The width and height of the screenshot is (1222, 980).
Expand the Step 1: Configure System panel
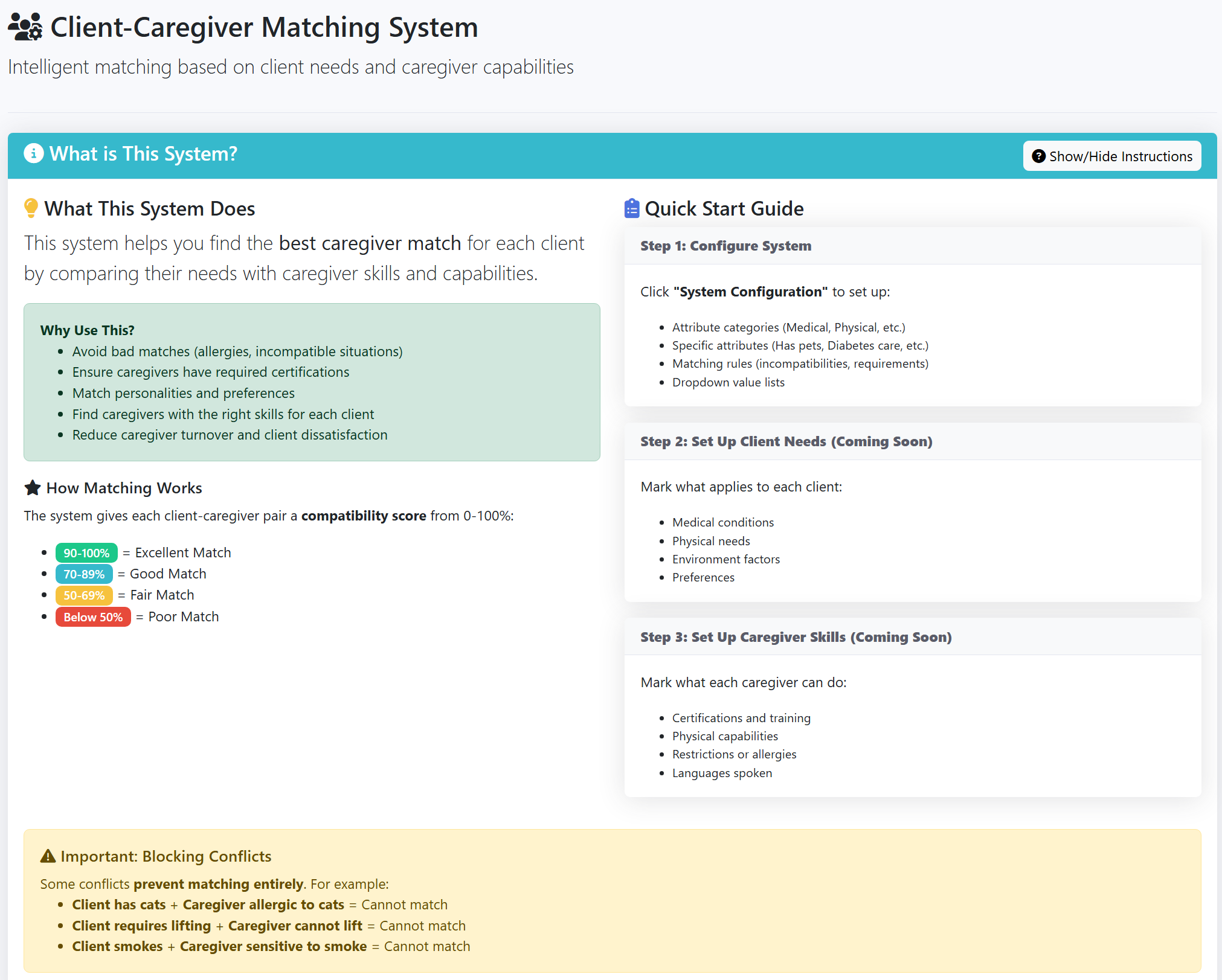click(726, 246)
